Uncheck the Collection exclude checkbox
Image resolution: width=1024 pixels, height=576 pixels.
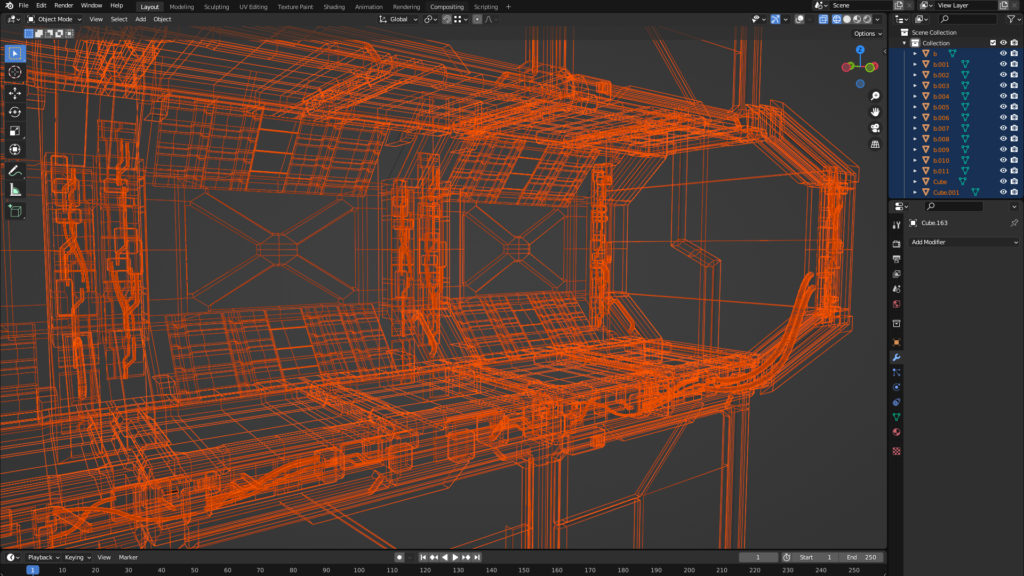[993, 43]
